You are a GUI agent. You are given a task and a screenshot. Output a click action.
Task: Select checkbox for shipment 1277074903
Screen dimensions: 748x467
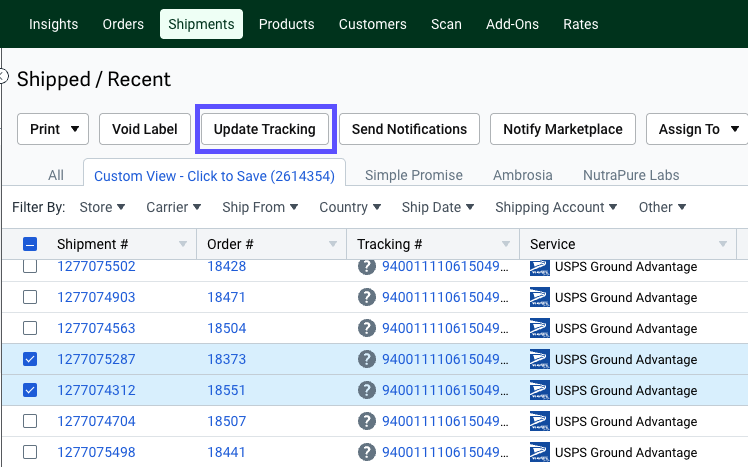30,297
